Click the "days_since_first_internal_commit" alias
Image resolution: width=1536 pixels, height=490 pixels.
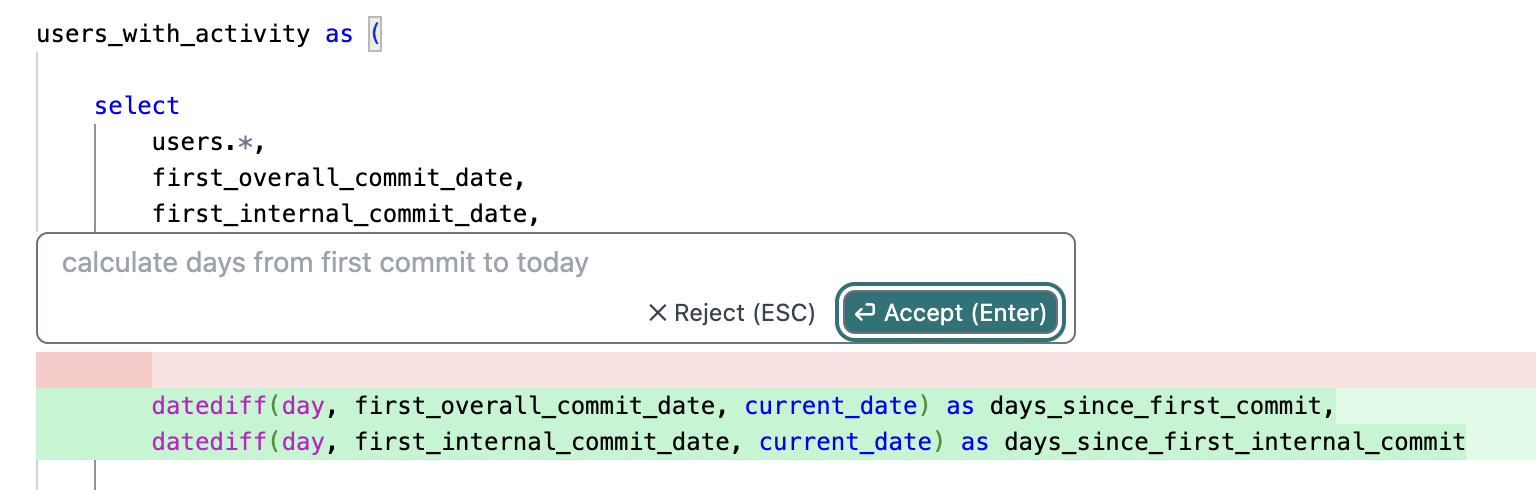pos(1234,442)
